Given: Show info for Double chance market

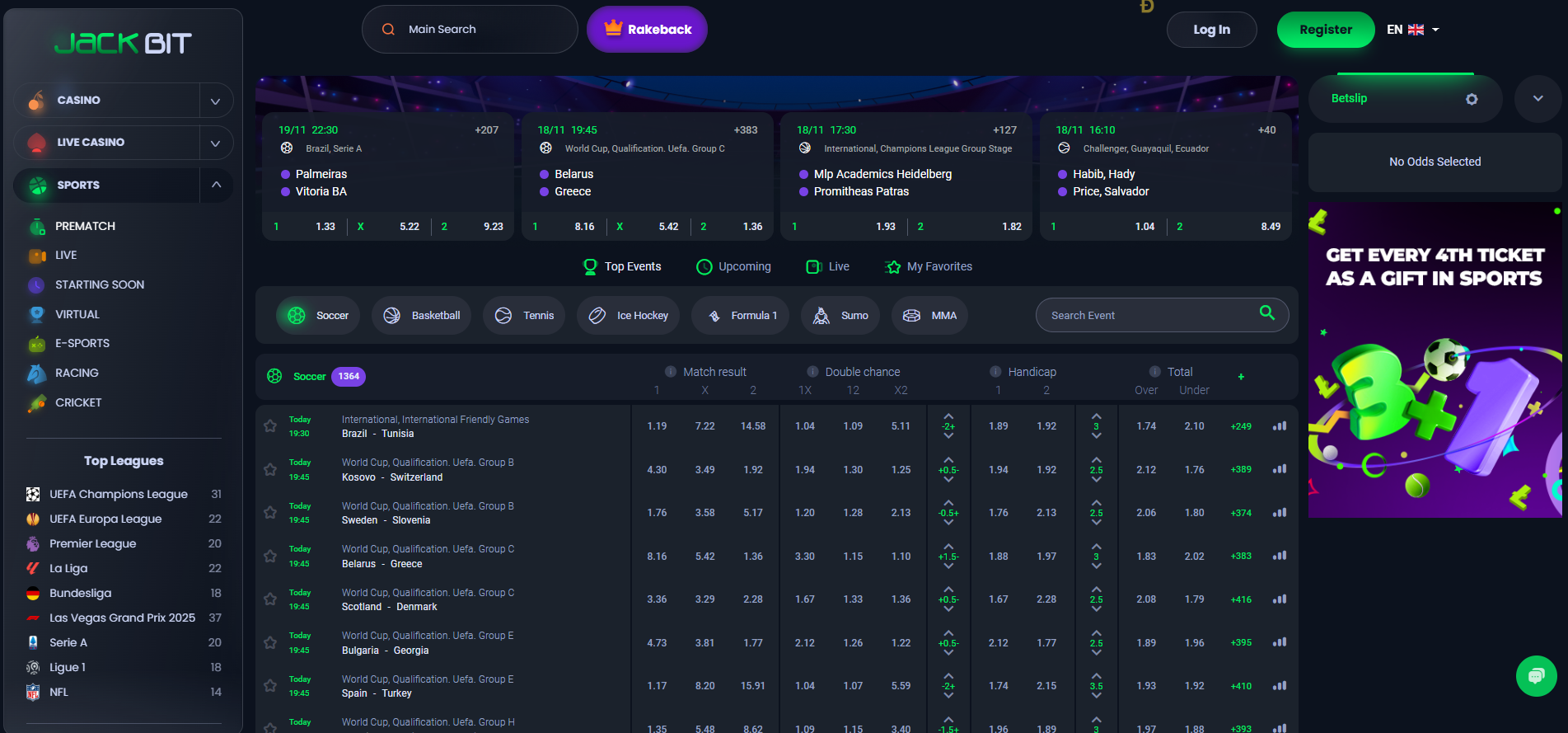Looking at the screenshot, I should pyautogui.click(x=812, y=372).
